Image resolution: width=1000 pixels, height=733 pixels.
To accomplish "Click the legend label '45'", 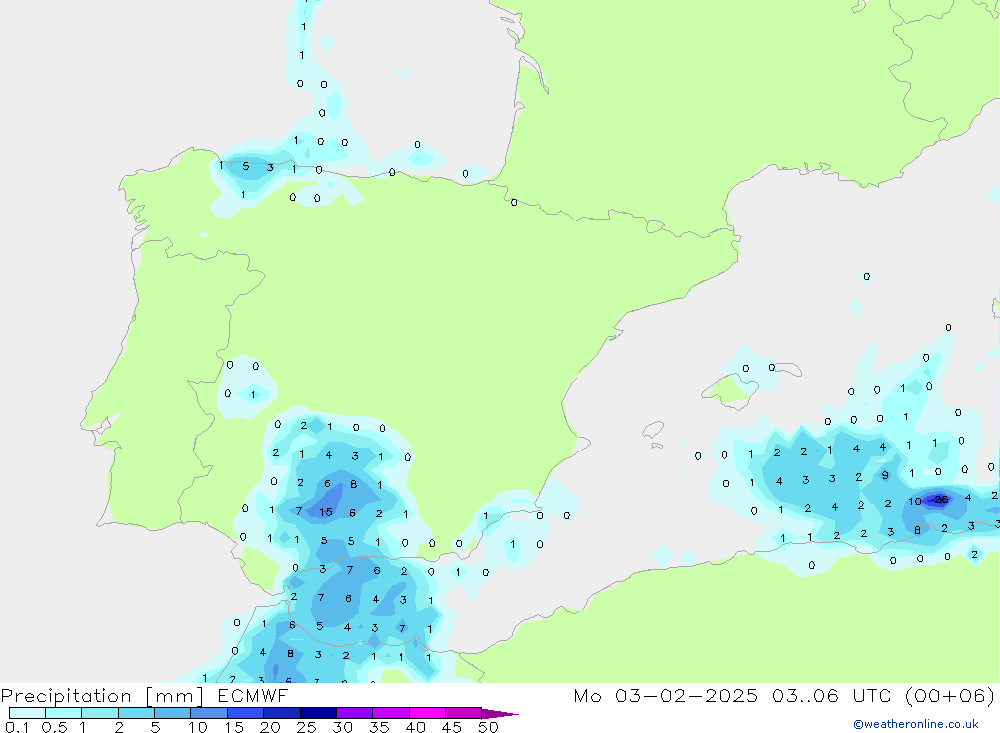I will pyautogui.click(x=452, y=727).
